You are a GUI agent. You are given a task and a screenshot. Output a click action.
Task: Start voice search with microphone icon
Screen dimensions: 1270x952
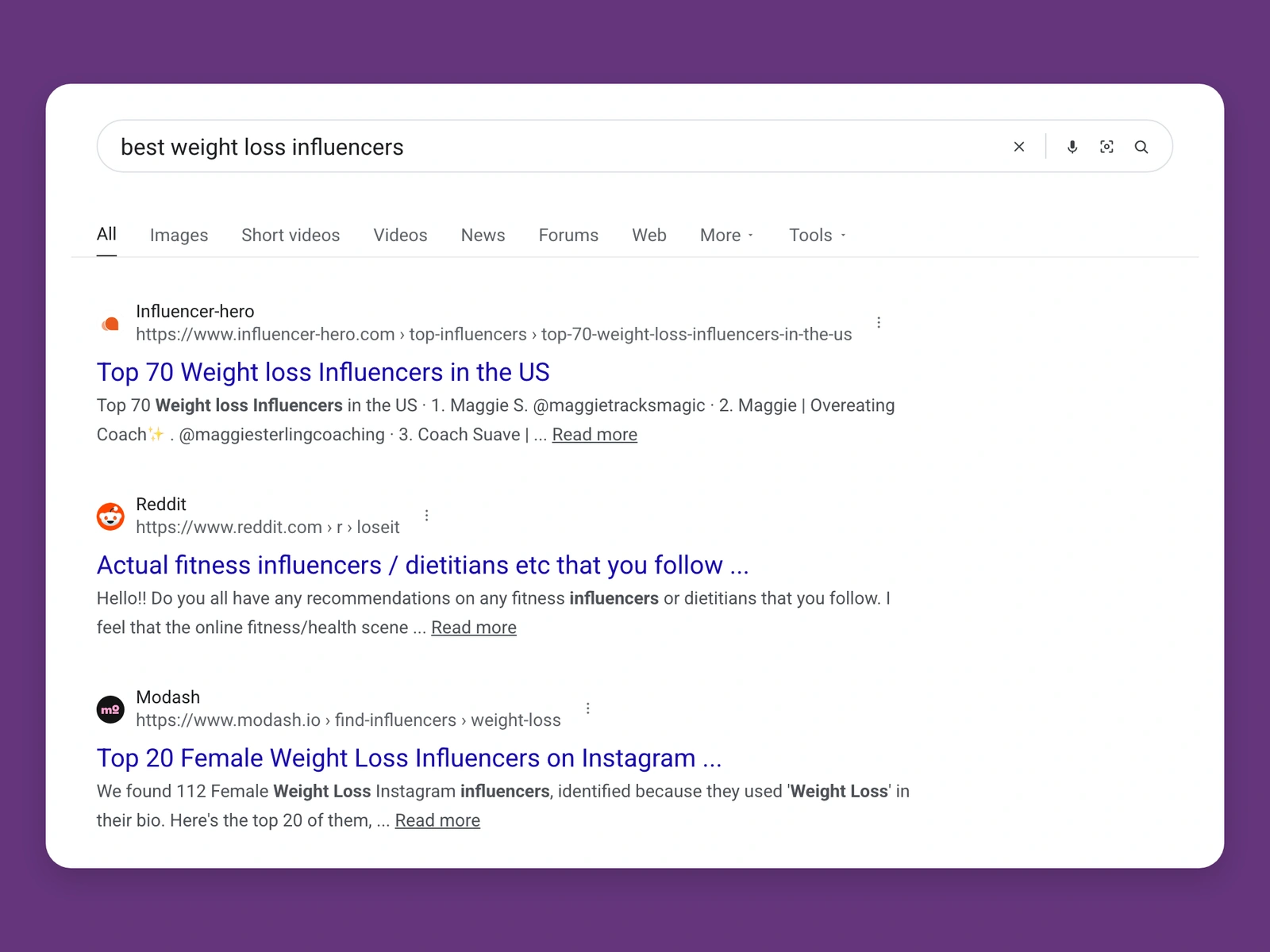(1072, 147)
